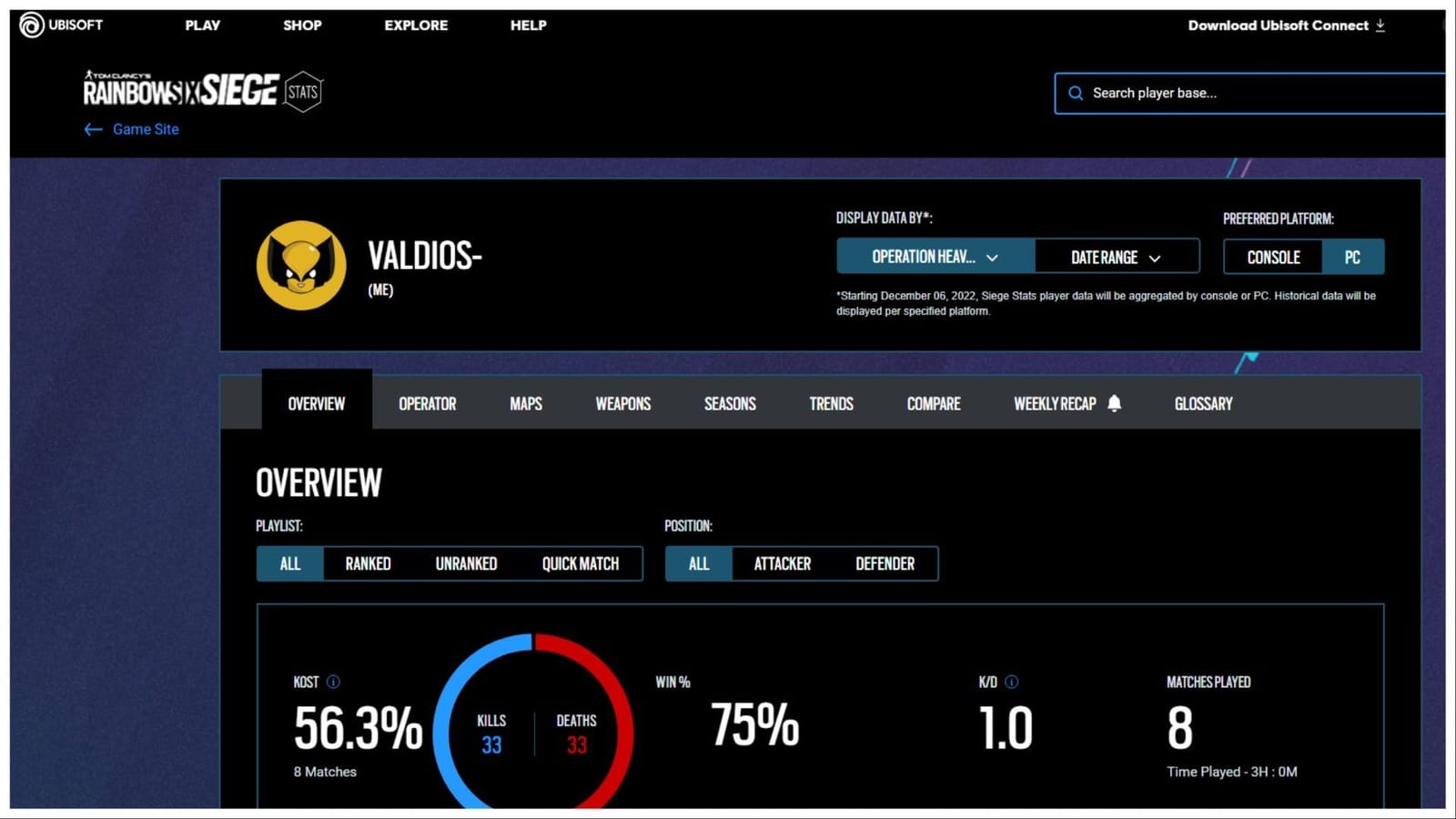This screenshot has width=1456, height=819.
Task: Filter playlist by Ranked
Action: click(x=367, y=563)
